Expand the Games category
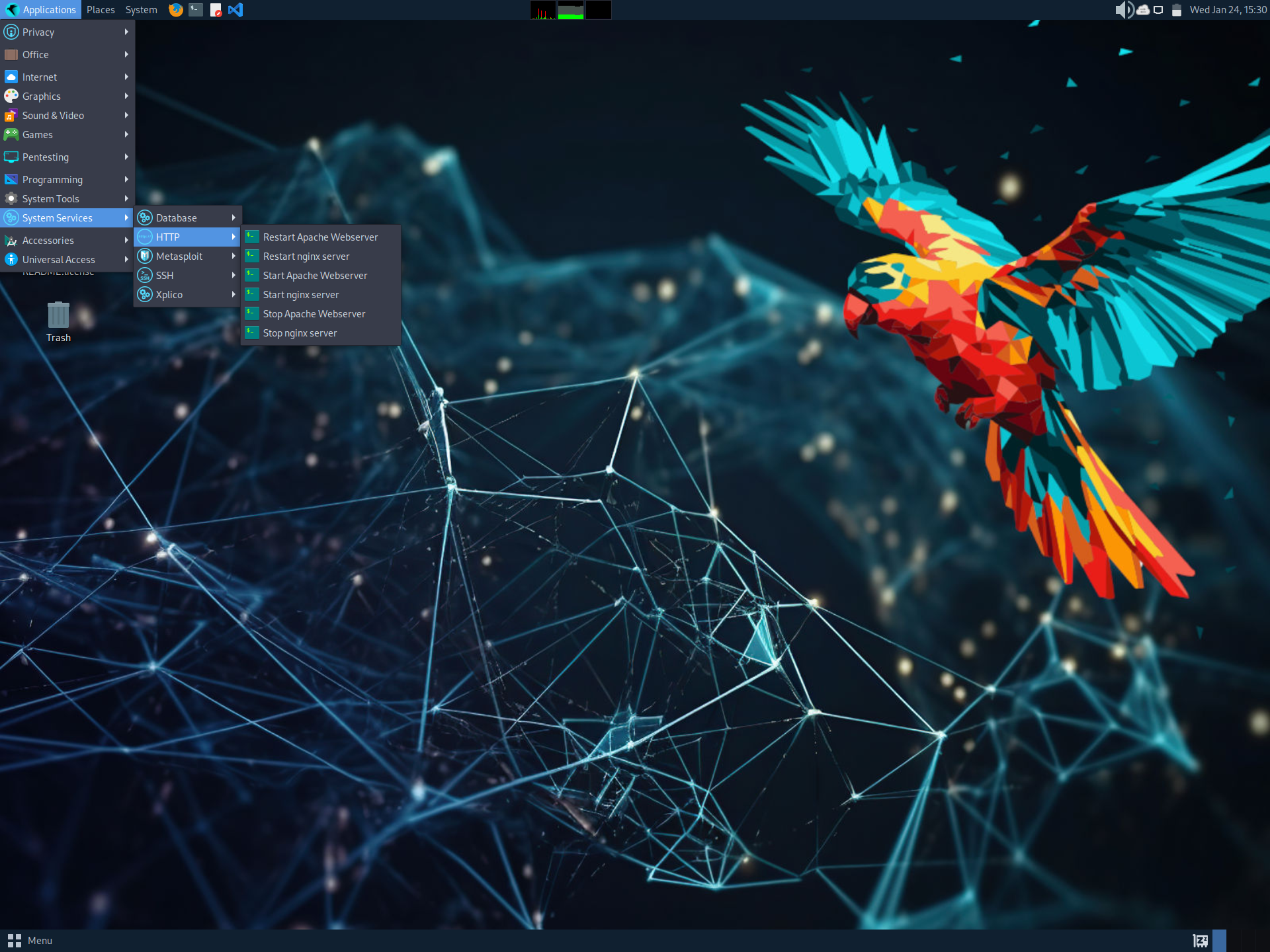This screenshot has width=1270, height=952. point(67,134)
